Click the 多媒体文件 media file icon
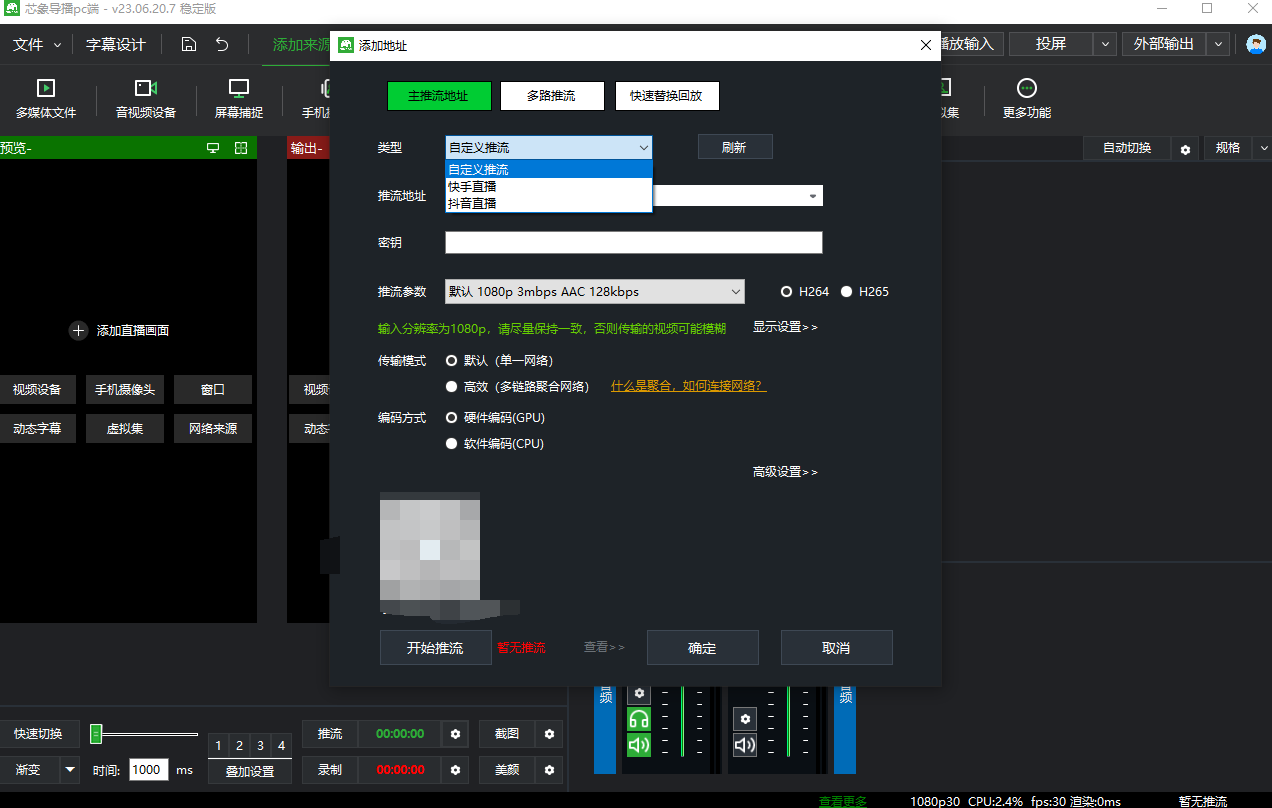 (46, 89)
